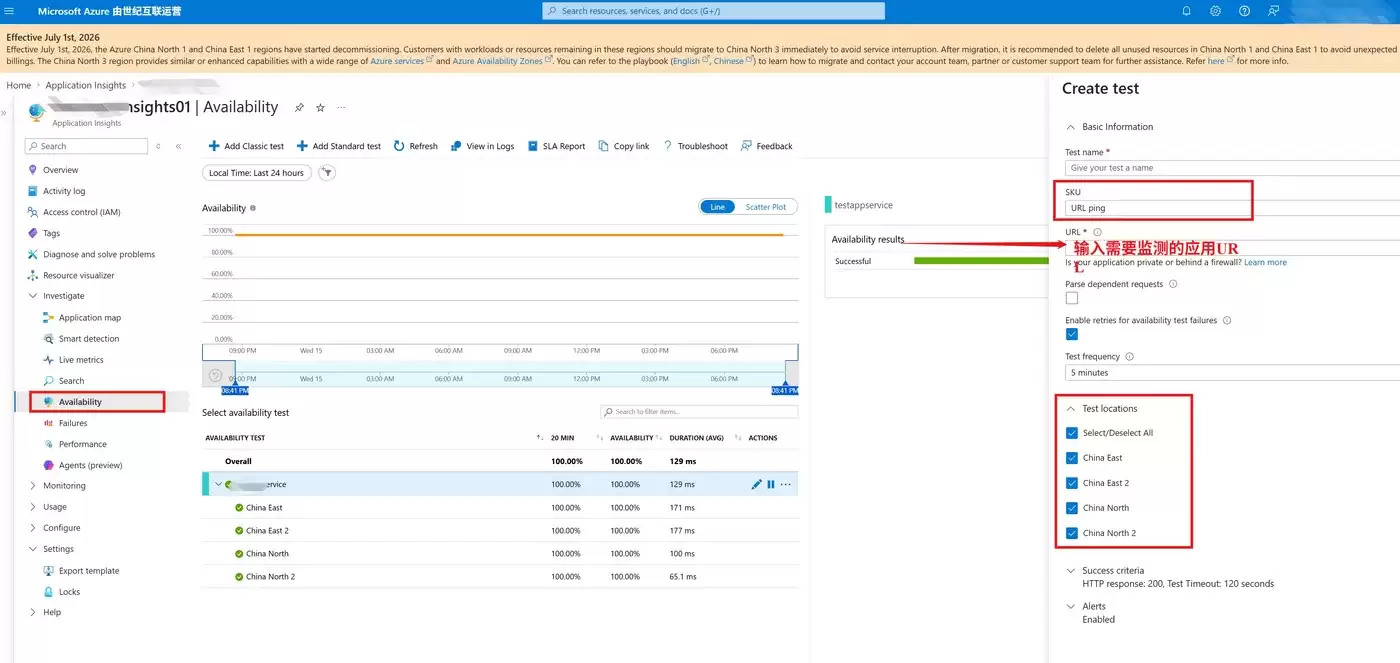Click the info icon beside URL label

coord(1097,232)
